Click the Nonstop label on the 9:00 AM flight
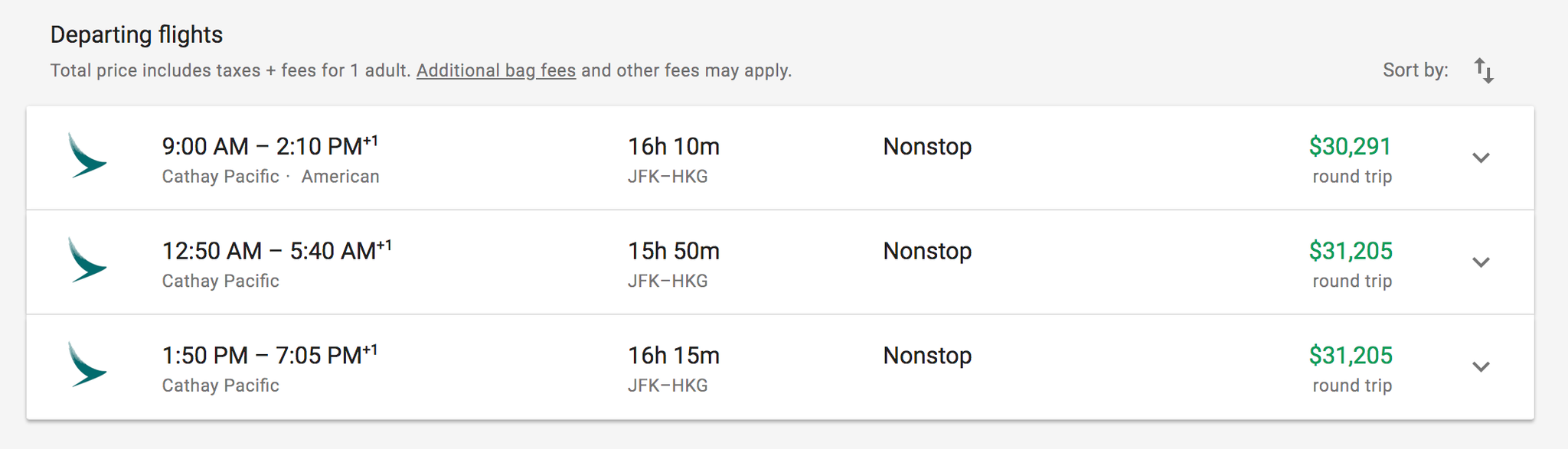This screenshot has height=449, width=1568. [927, 147]
